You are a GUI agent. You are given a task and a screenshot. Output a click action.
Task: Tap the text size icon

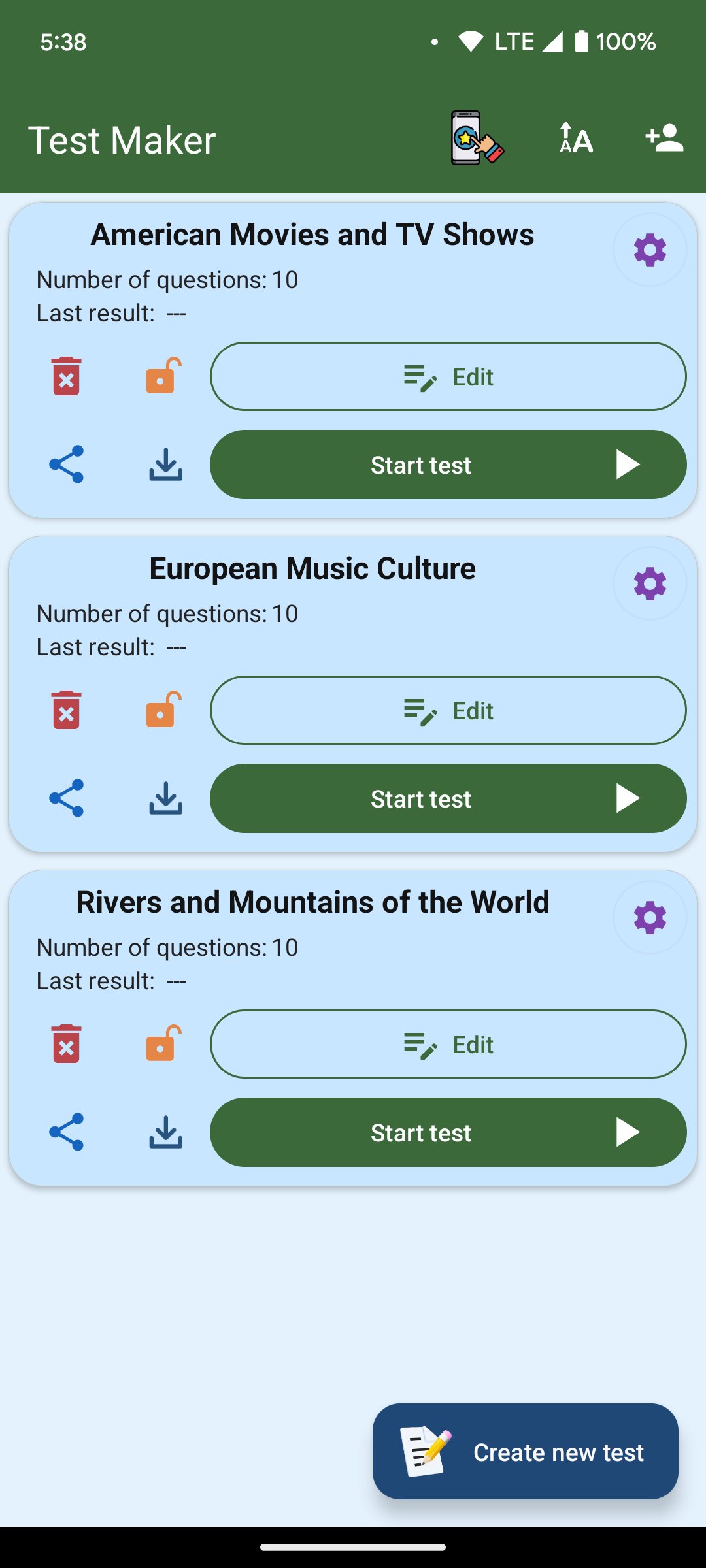coord(576,139)
